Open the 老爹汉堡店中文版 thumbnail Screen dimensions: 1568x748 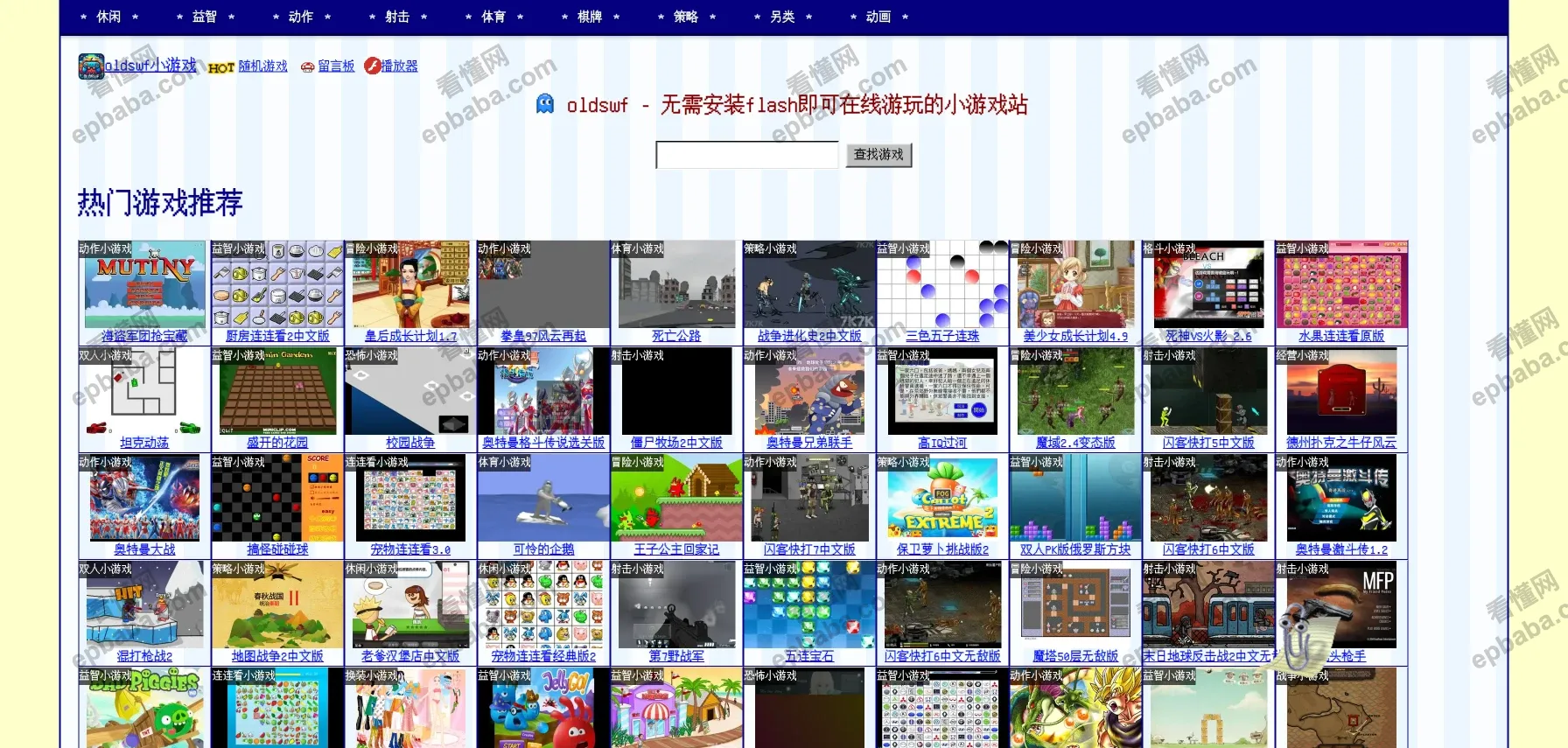pos(410,605)
